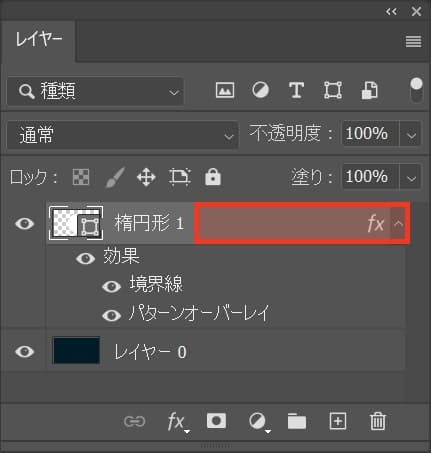Image resolution: width=431 pixels, height=453 pixels.
Task: Add a layer mask from bottom bar
Action: coord(216,421)
